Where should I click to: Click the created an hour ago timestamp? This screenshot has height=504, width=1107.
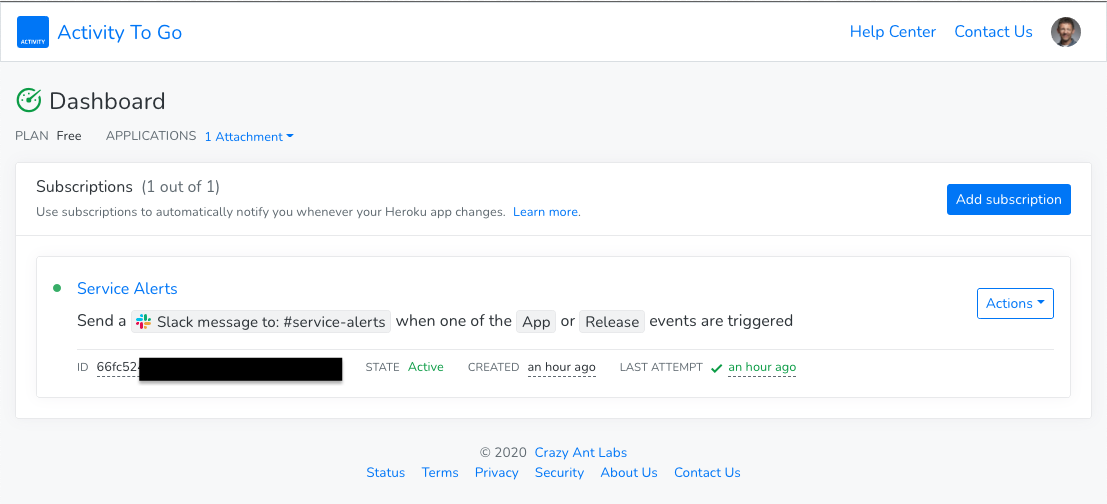pos(561,367)
